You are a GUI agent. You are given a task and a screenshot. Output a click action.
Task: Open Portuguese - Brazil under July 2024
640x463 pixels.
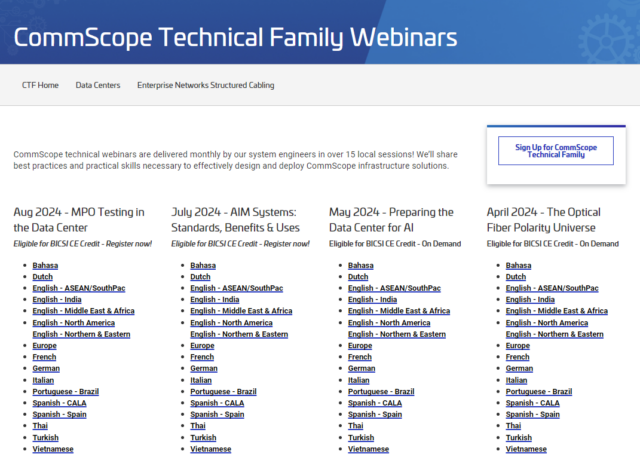(x=223, y=392)
